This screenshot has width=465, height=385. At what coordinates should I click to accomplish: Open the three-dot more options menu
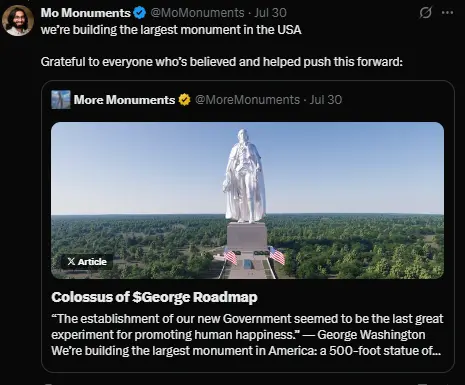click(447, 13)
